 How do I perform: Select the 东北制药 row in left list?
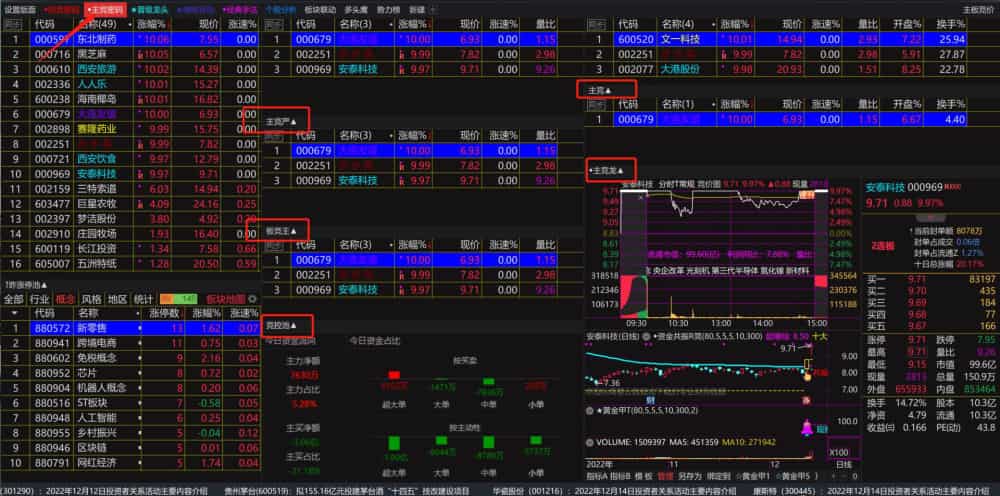click(130, 40)
